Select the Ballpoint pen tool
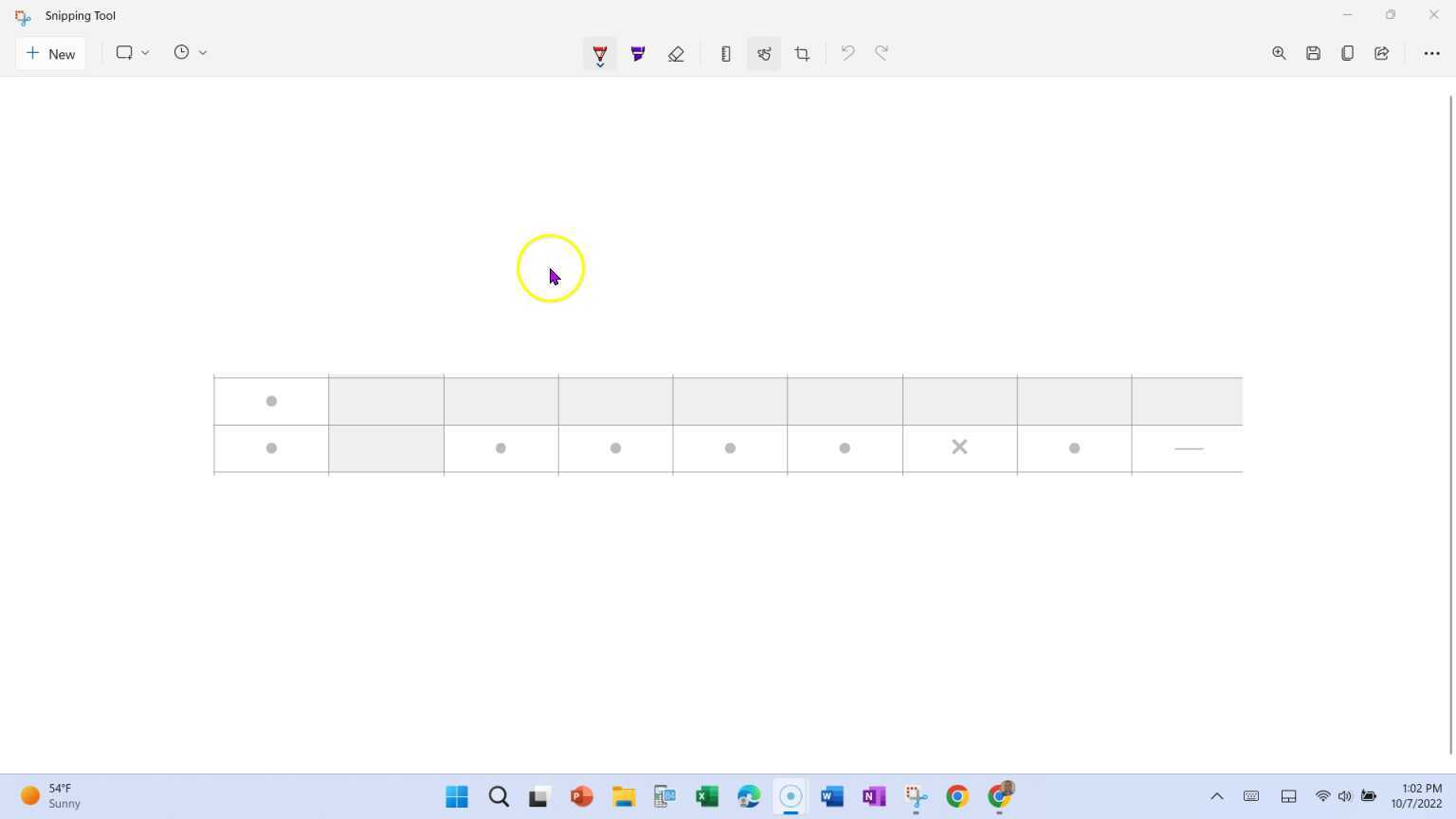The width and height of the screenshot is (1456, 819). pos(599,53)
